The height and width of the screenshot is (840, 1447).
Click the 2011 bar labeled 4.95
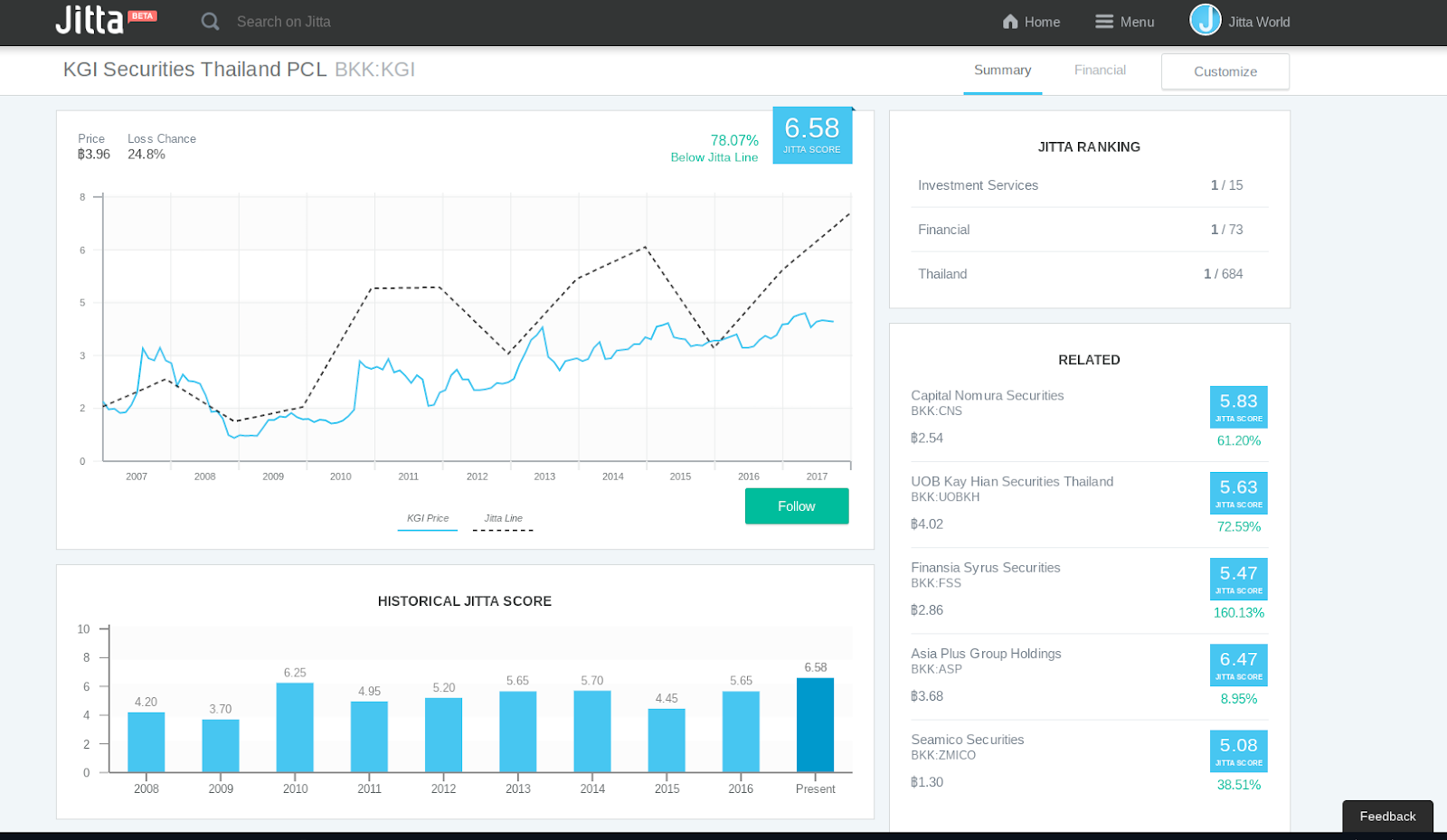369,737
